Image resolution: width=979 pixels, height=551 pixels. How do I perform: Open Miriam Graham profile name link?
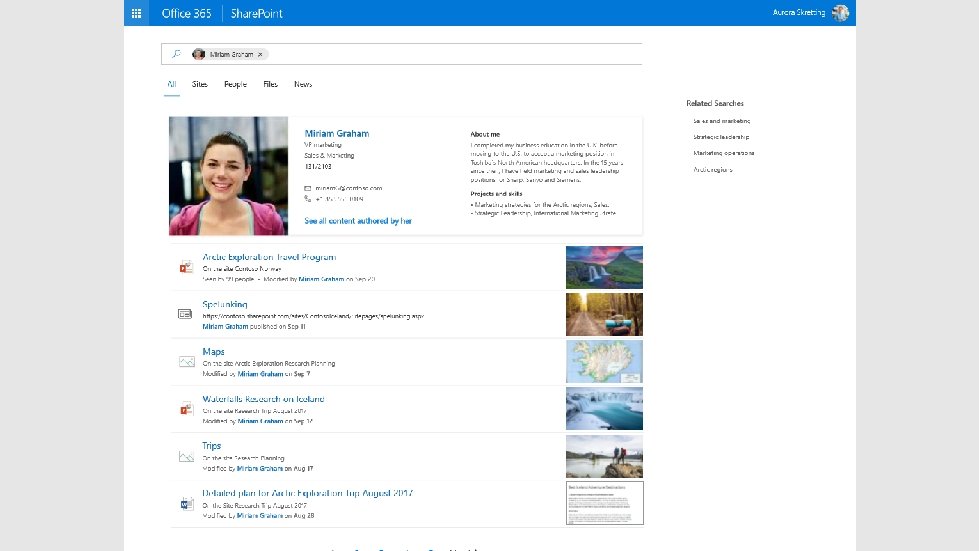337,134
